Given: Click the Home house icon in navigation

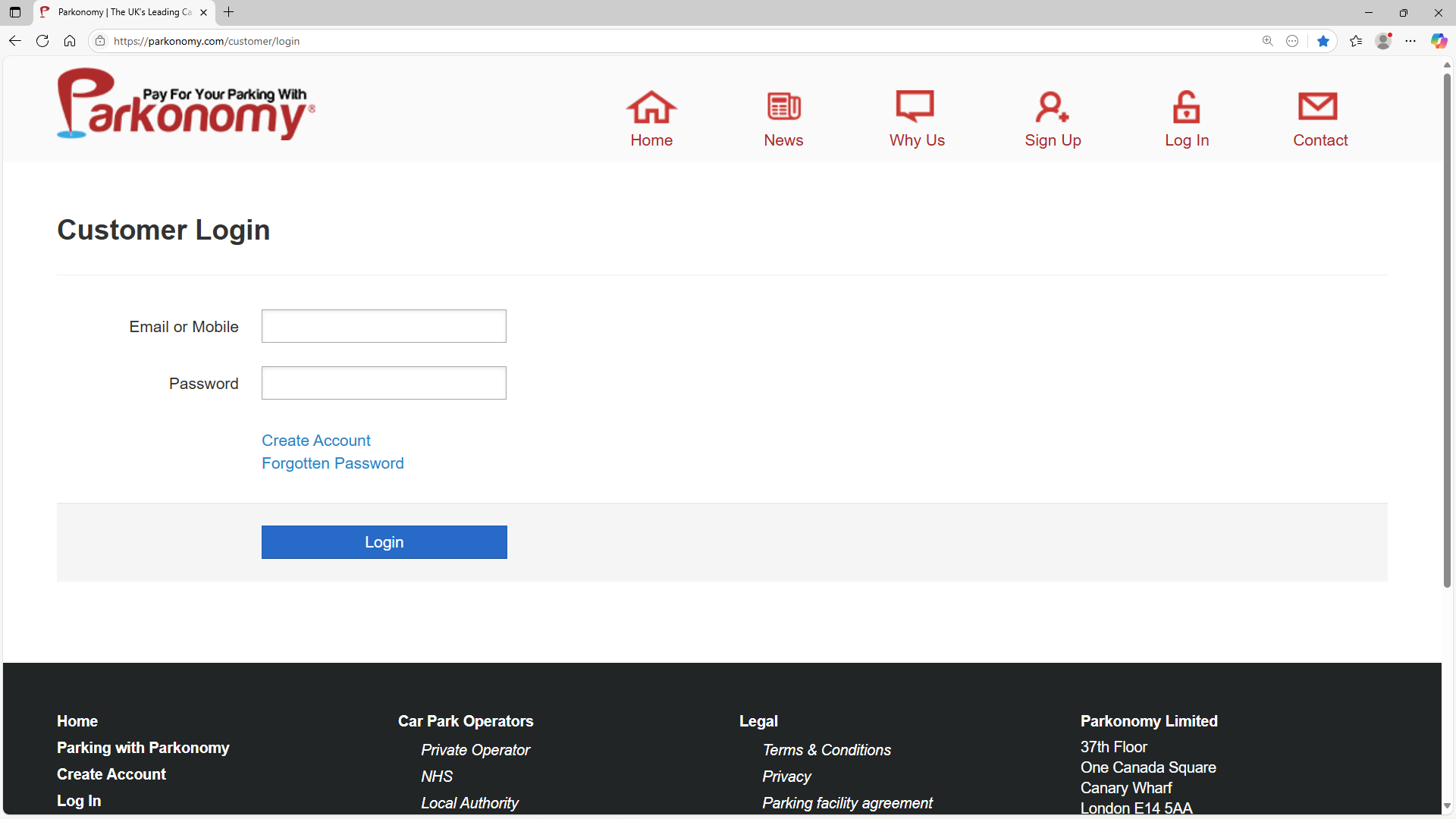Looking at the screenshot, I should (651, 107).
